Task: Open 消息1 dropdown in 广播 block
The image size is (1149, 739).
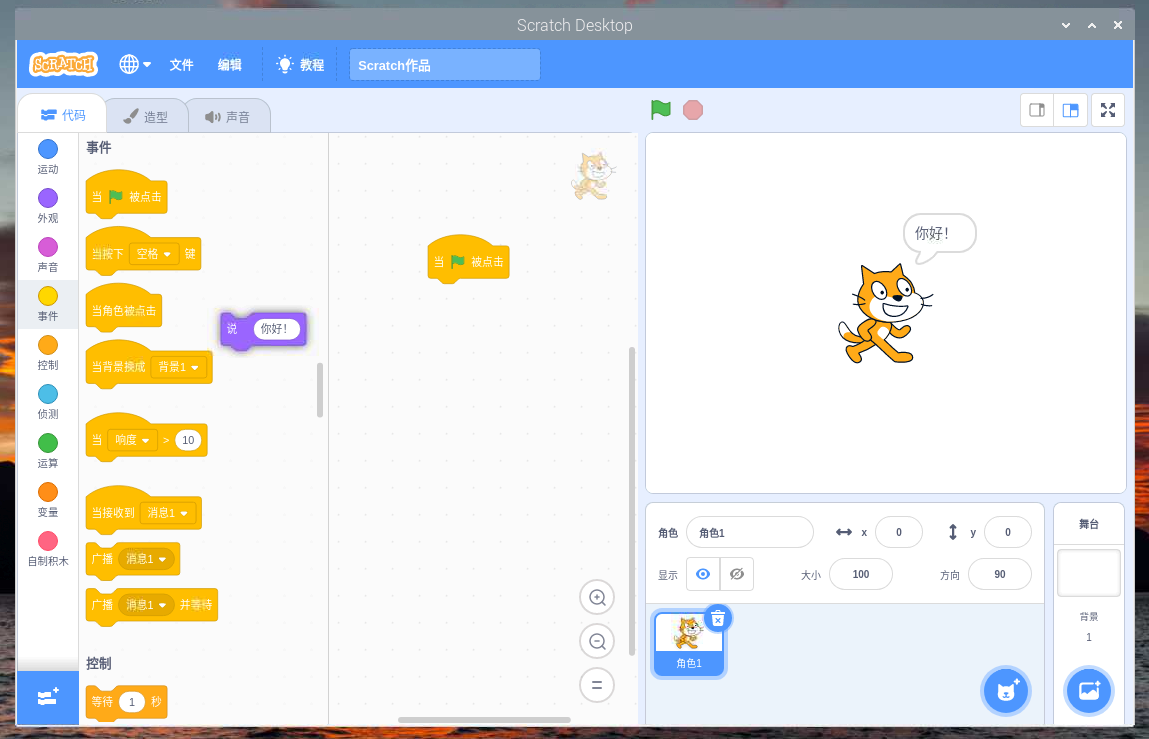Action: pyautogui.click(x=147, y=559)
